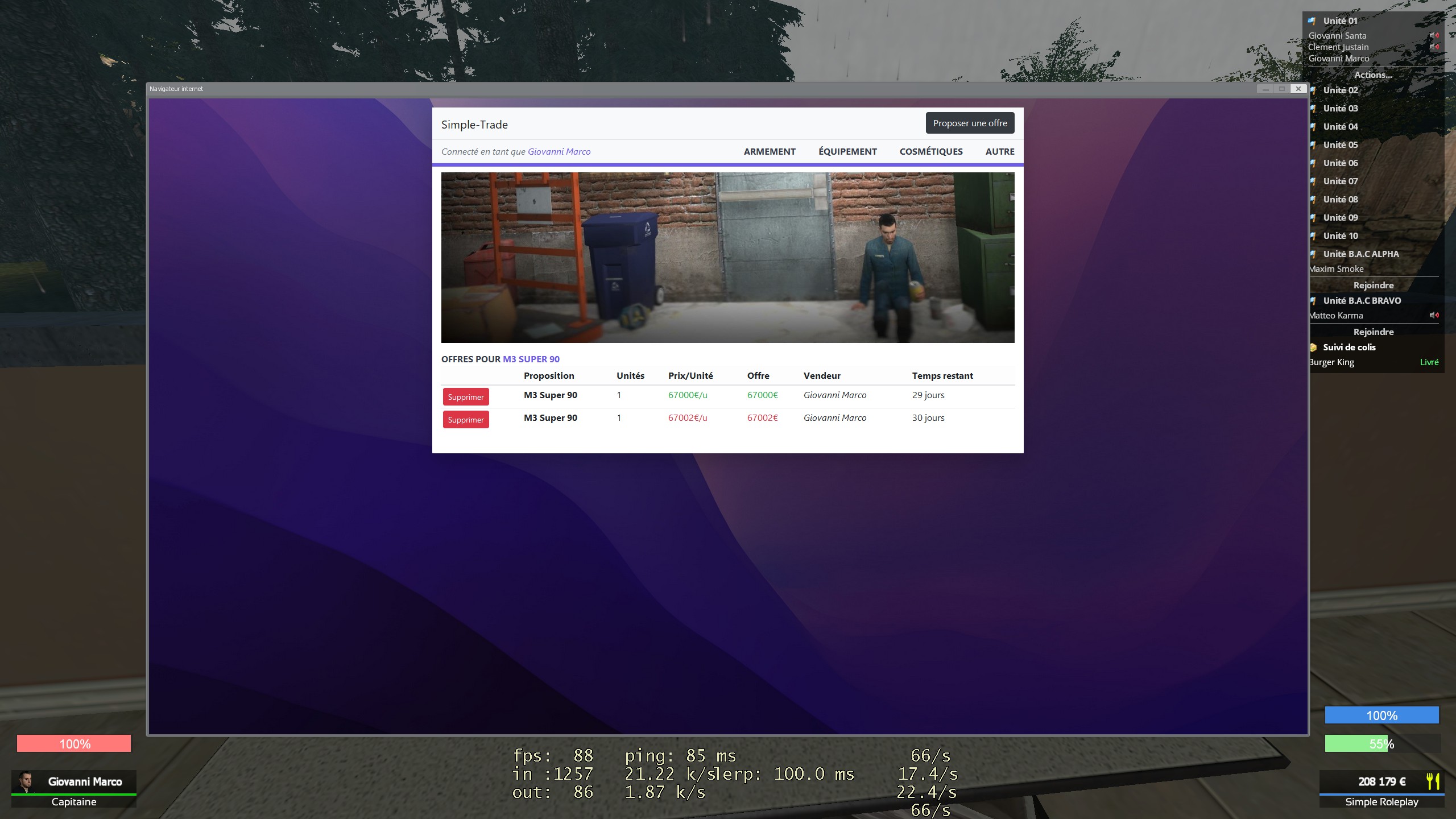The image size is (1456, 819).
Task: Click the parcel icon beside Suivi de colis
Action: click(x=1313, y=348)
